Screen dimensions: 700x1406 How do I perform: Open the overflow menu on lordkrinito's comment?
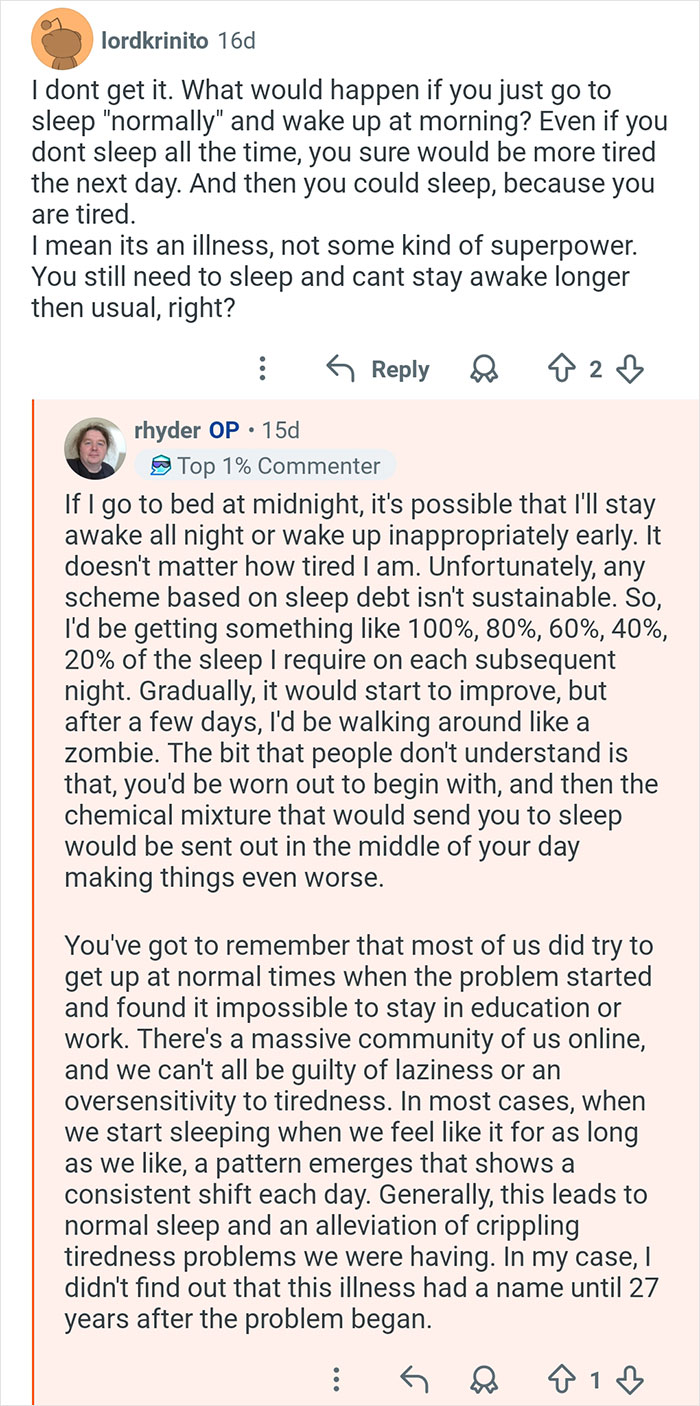click(x=262, y=368)
